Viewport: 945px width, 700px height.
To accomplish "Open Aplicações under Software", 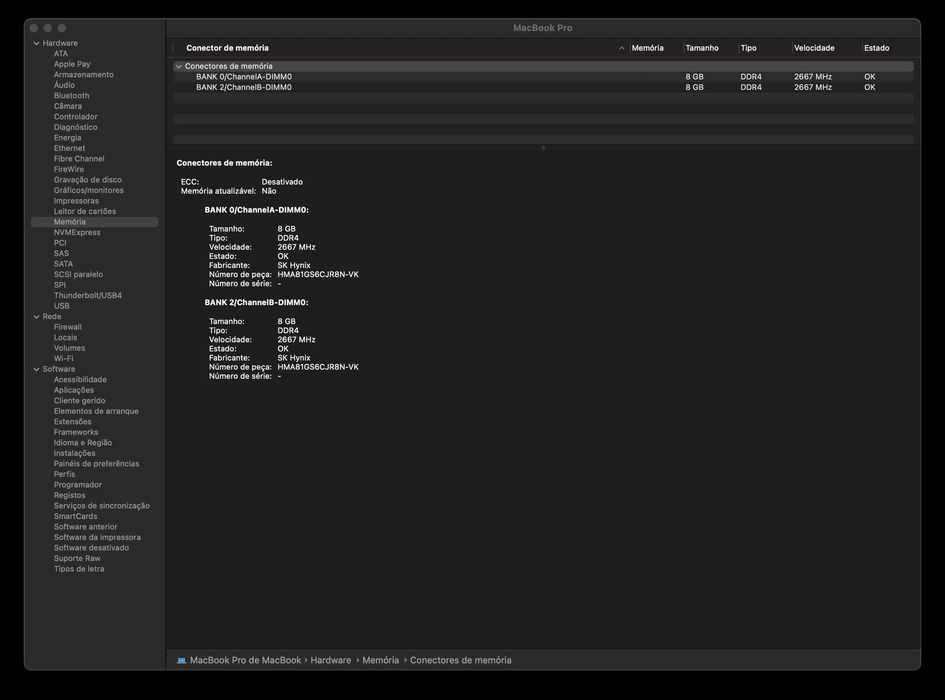I will (x=74, y=390).
